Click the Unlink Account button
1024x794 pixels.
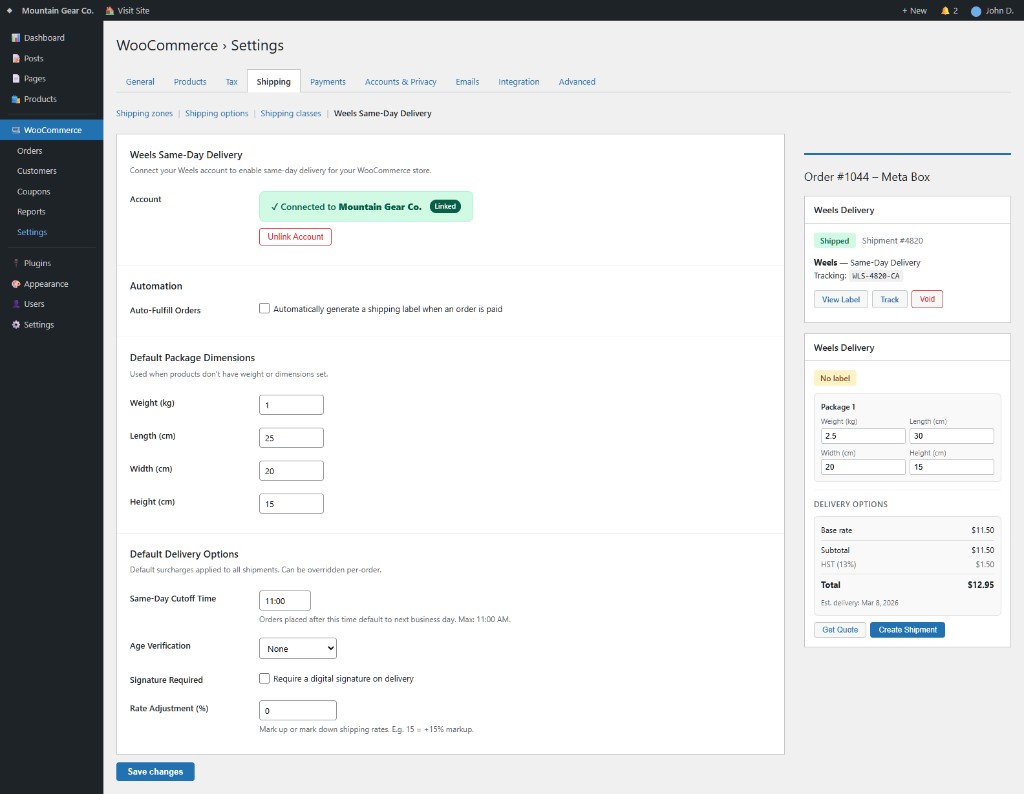click(x=295, y=237)
